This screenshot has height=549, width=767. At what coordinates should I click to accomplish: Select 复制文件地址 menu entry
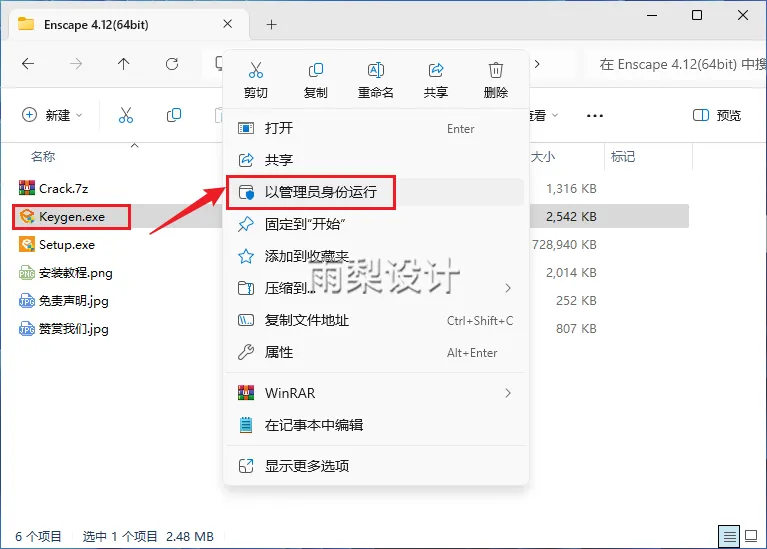coord(375,320)
